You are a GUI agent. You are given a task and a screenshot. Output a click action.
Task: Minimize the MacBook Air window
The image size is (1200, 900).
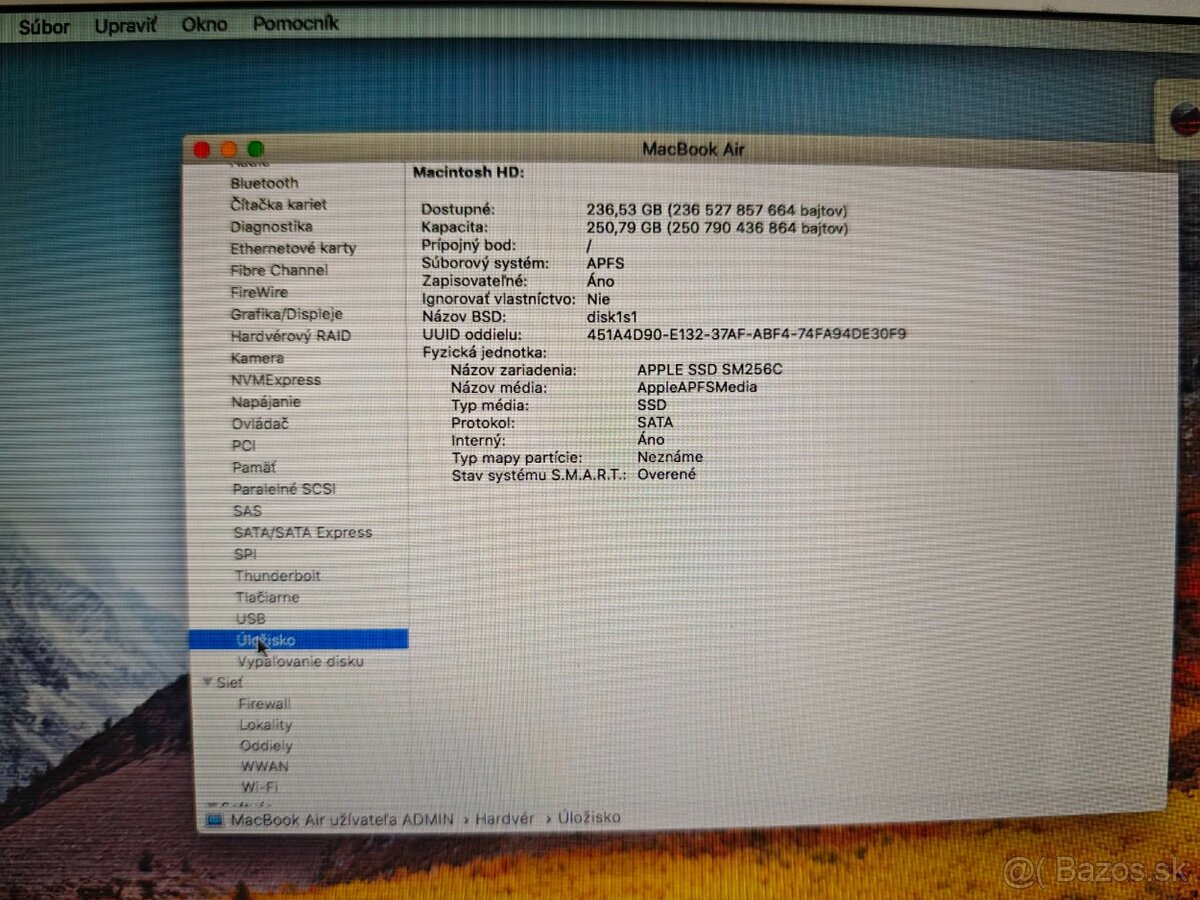point(229,149)
